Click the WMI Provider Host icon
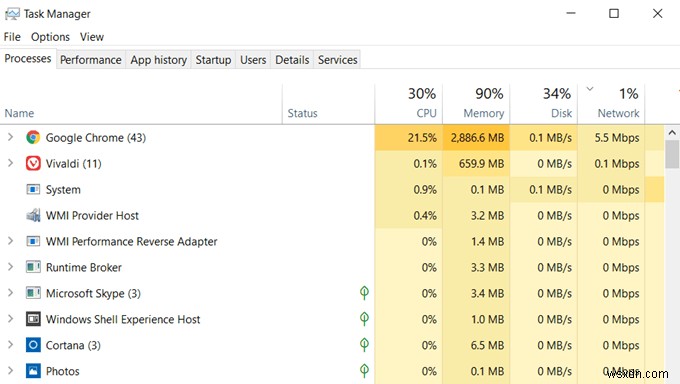Viewport: 680px width, 384px height. [x=33, y=215]
